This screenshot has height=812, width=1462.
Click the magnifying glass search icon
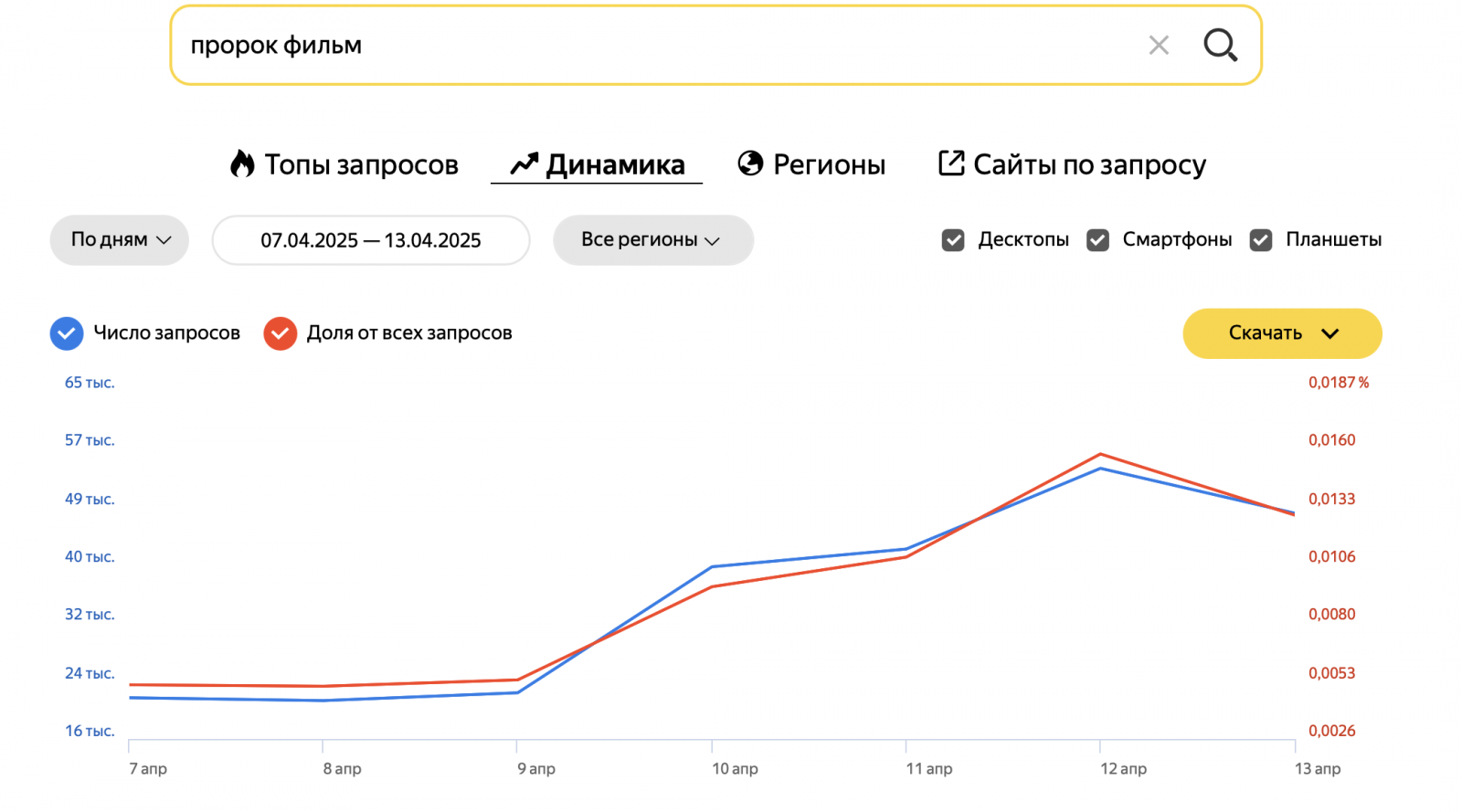tap(1220, 45)
